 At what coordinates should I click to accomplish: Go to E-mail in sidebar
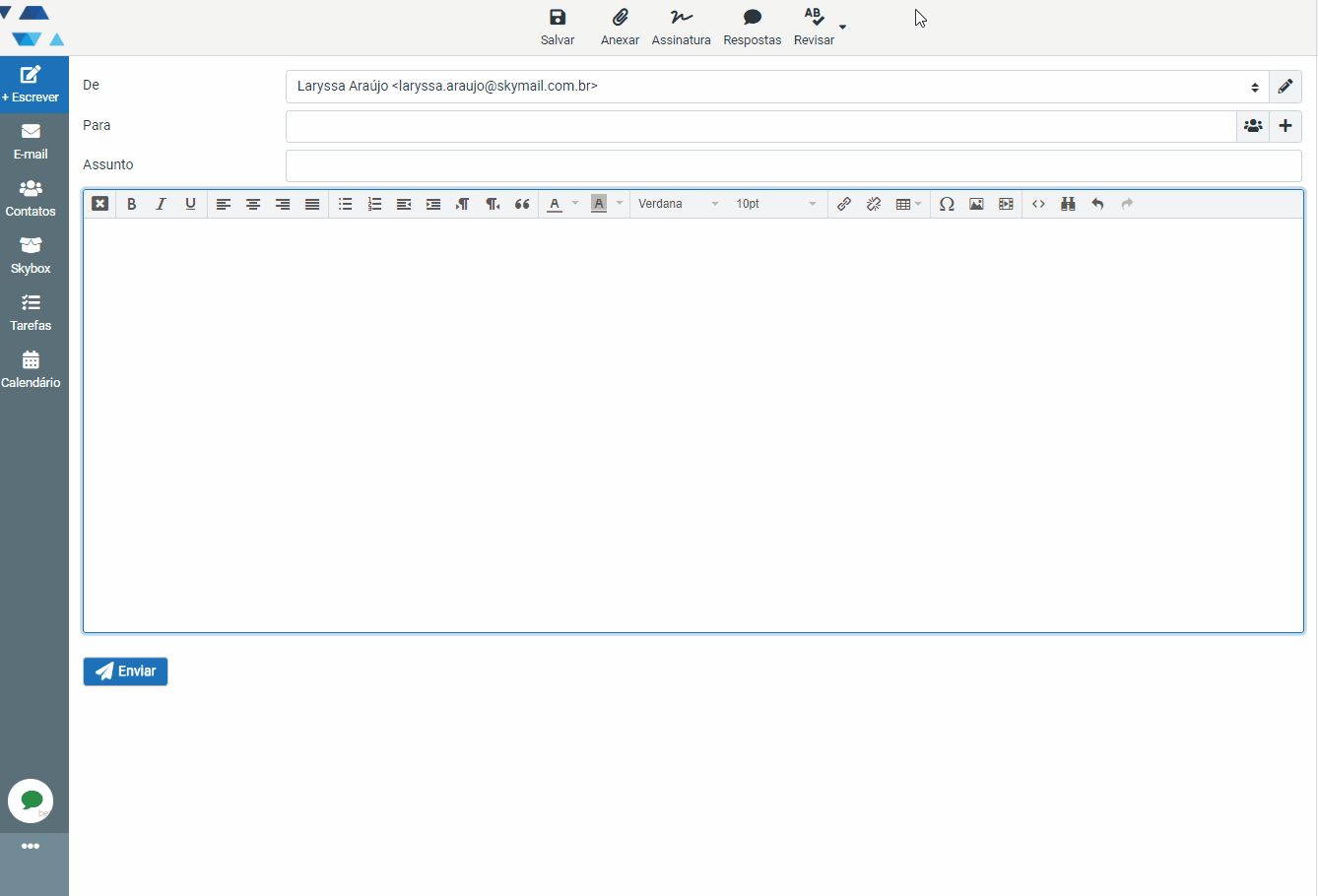pyautogui.click(x=31, y=142)
